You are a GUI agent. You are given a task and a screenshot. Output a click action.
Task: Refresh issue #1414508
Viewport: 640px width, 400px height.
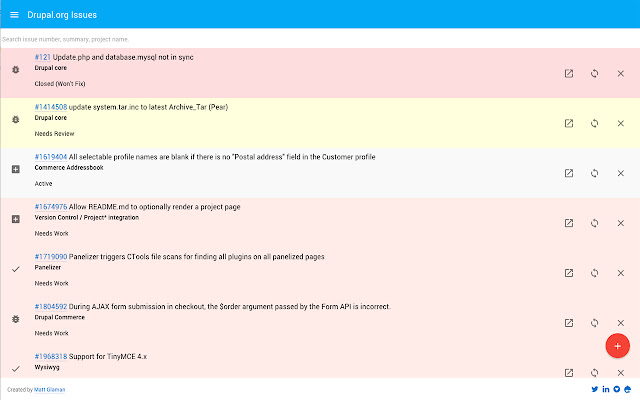coord(594,123)
